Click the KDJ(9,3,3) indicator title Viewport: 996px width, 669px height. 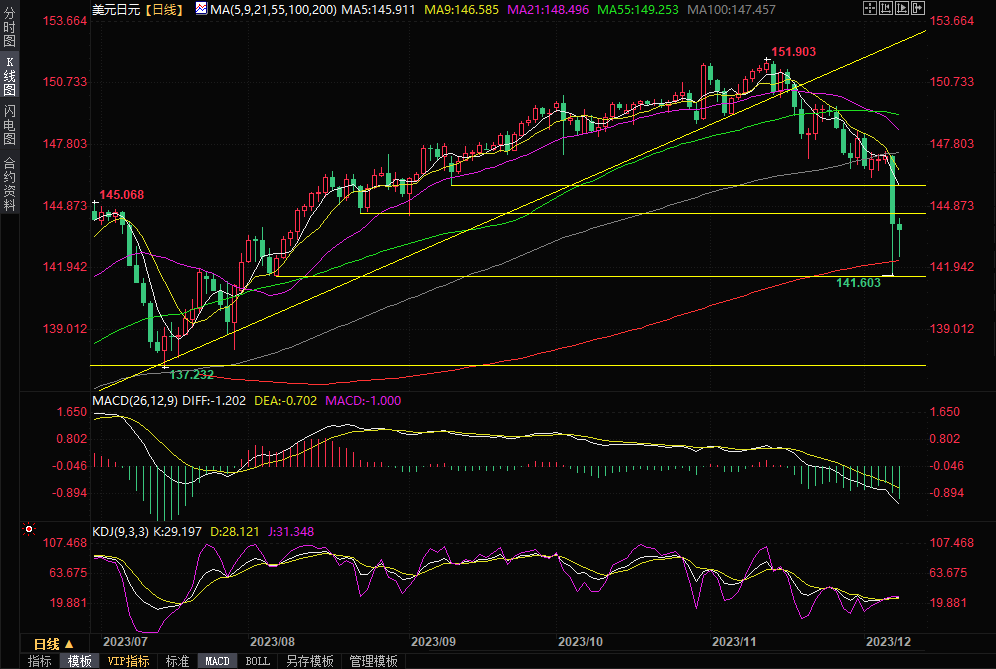pyautogui.click(x=120, y=532)
